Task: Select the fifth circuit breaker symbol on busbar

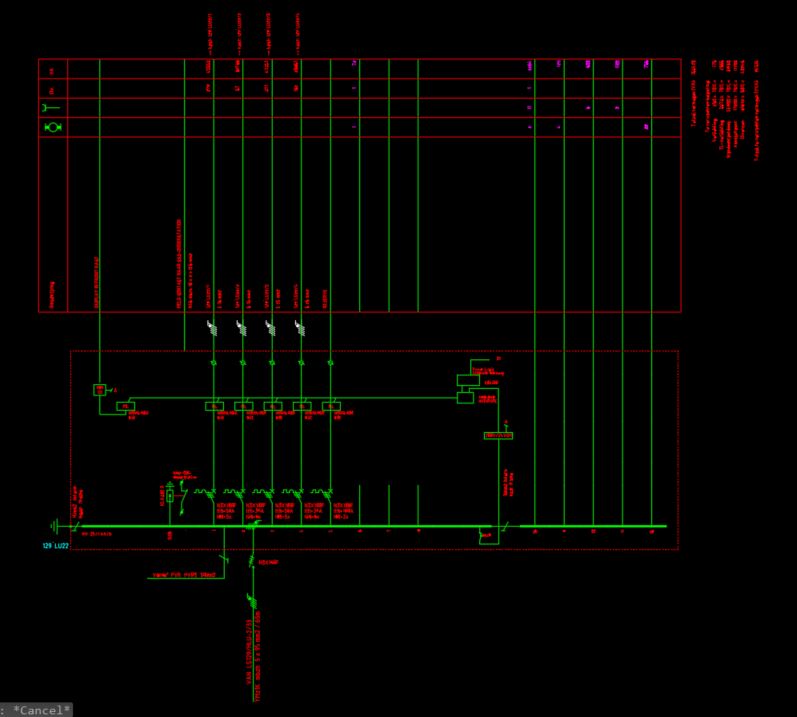Action: pyautogui.click(x=322, y=492)
